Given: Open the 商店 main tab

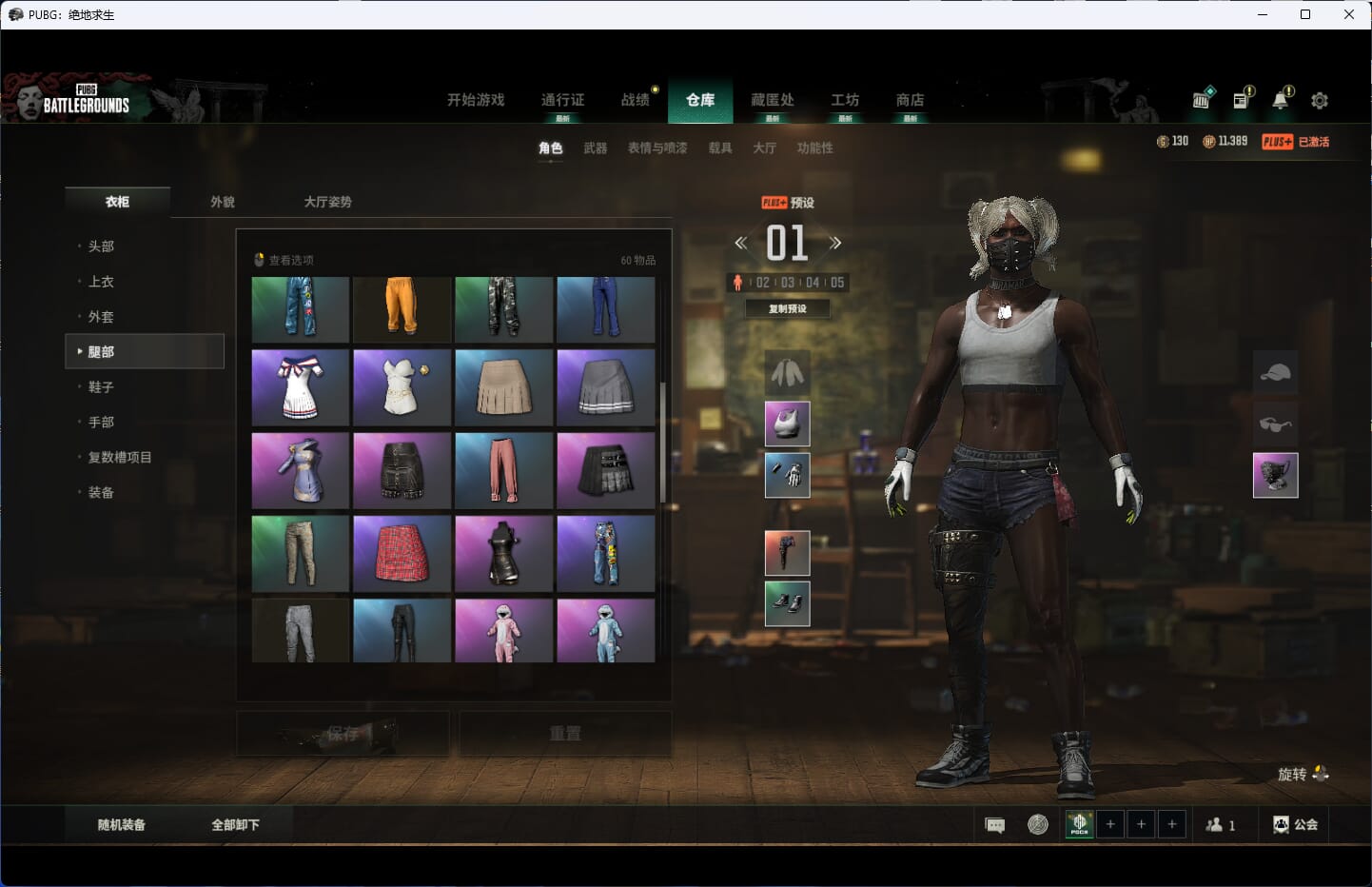Looking at the screenshot, I should [910, 100].
